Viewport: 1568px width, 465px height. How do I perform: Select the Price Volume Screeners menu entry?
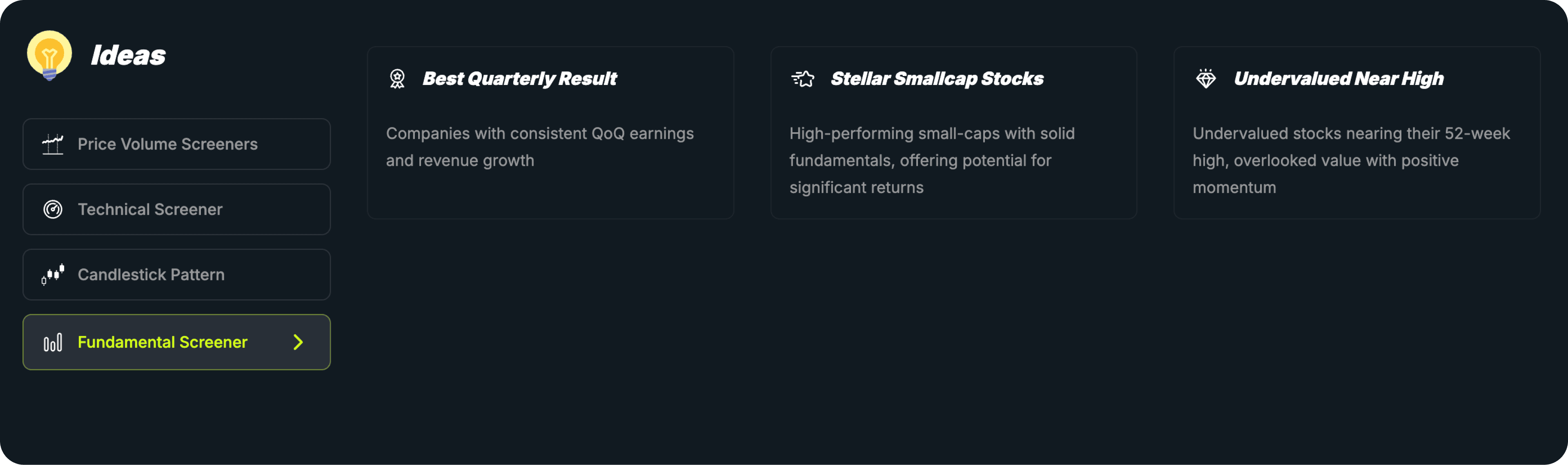[x=176, y=144]
